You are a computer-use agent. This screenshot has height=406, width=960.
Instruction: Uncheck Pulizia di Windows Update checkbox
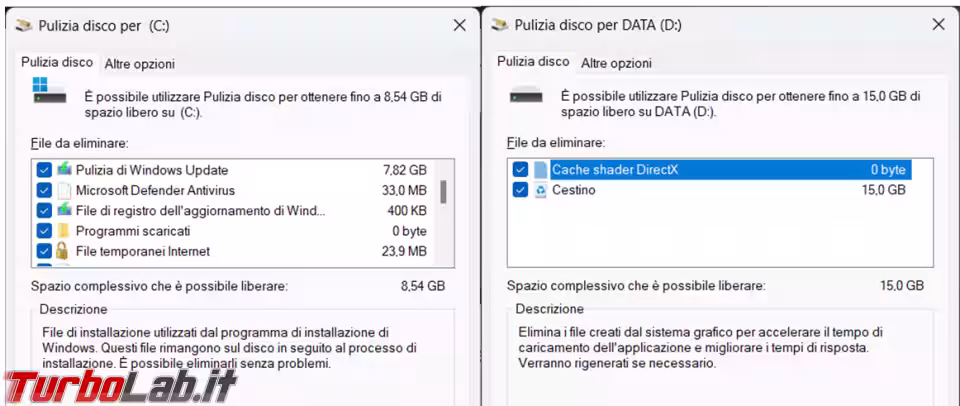click(43, 170)
